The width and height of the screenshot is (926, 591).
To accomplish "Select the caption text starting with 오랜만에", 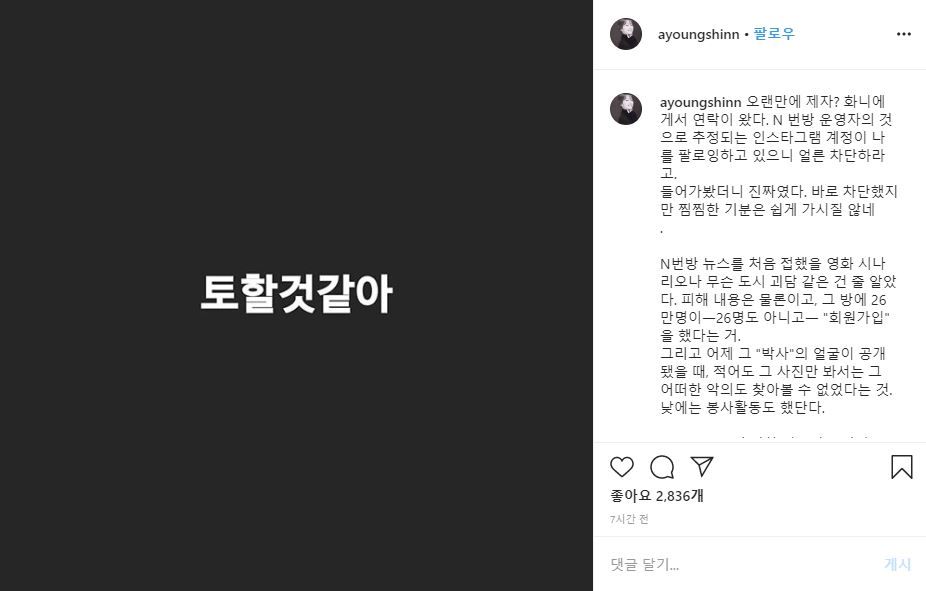I will 778,137.
